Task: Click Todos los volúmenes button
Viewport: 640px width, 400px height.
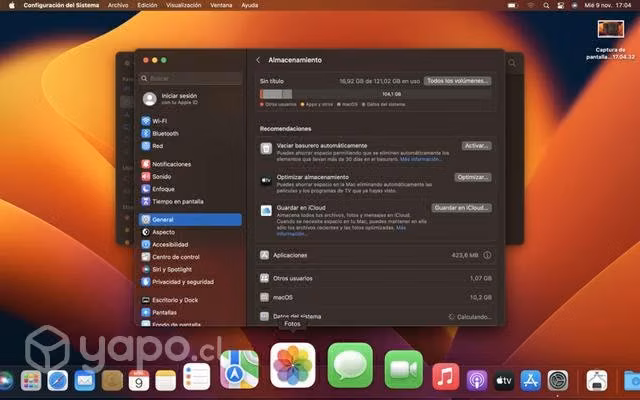Action: pyautogui.click(x=457, y=81)
